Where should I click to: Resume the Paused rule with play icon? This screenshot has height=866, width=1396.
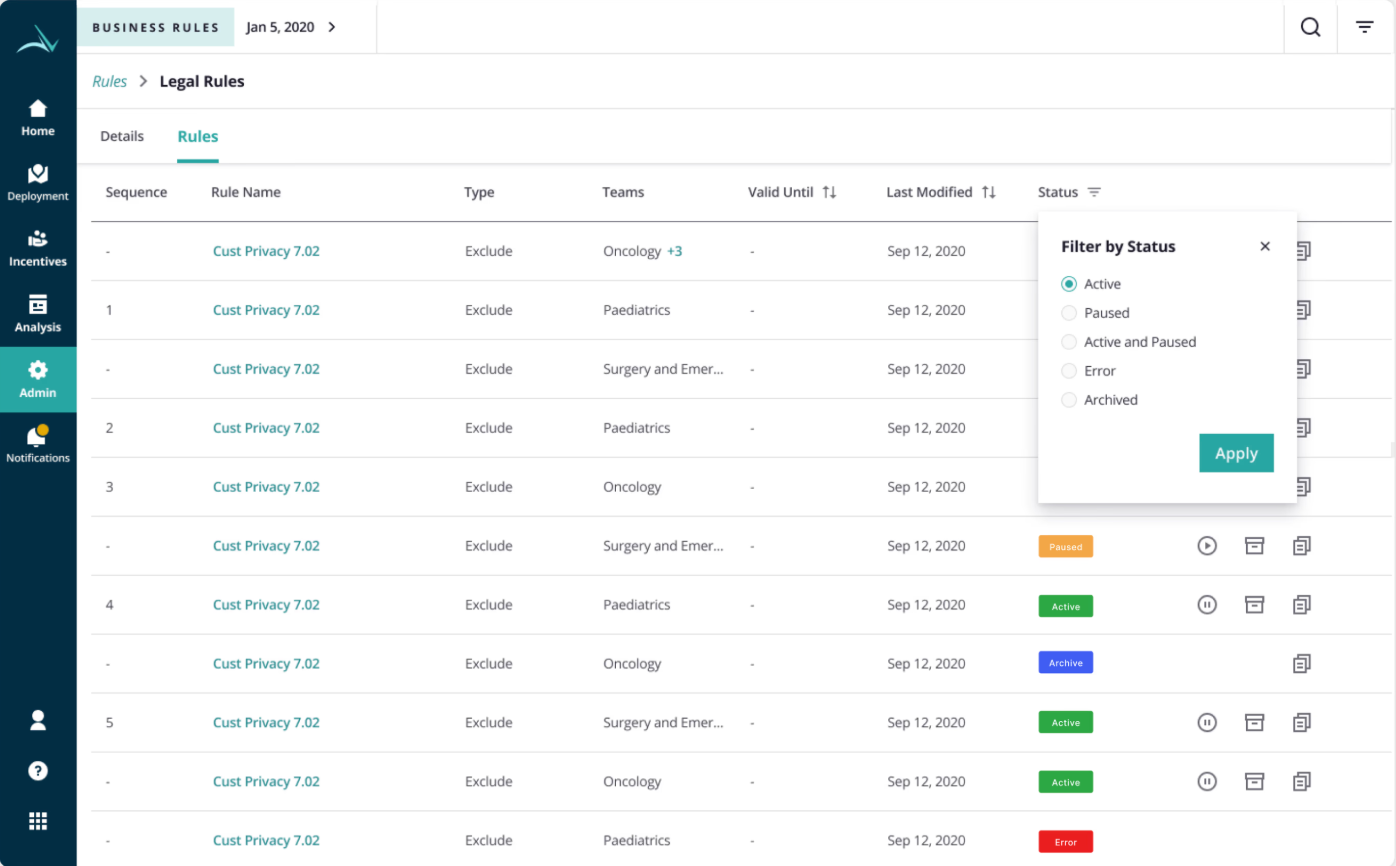pyautogui.click(x=1207, y=546)
